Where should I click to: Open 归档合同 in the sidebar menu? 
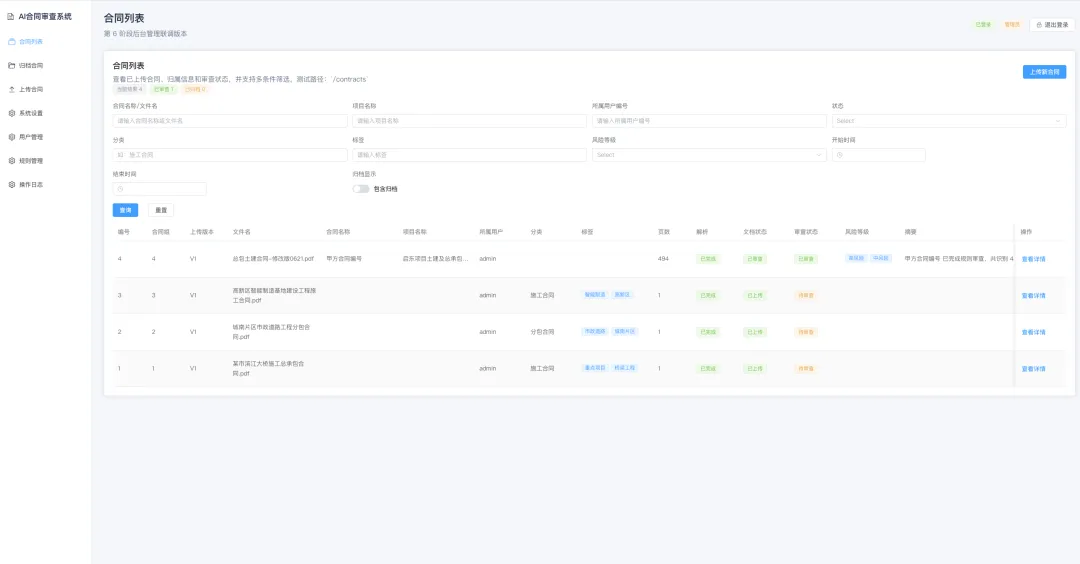pos(45,65)
